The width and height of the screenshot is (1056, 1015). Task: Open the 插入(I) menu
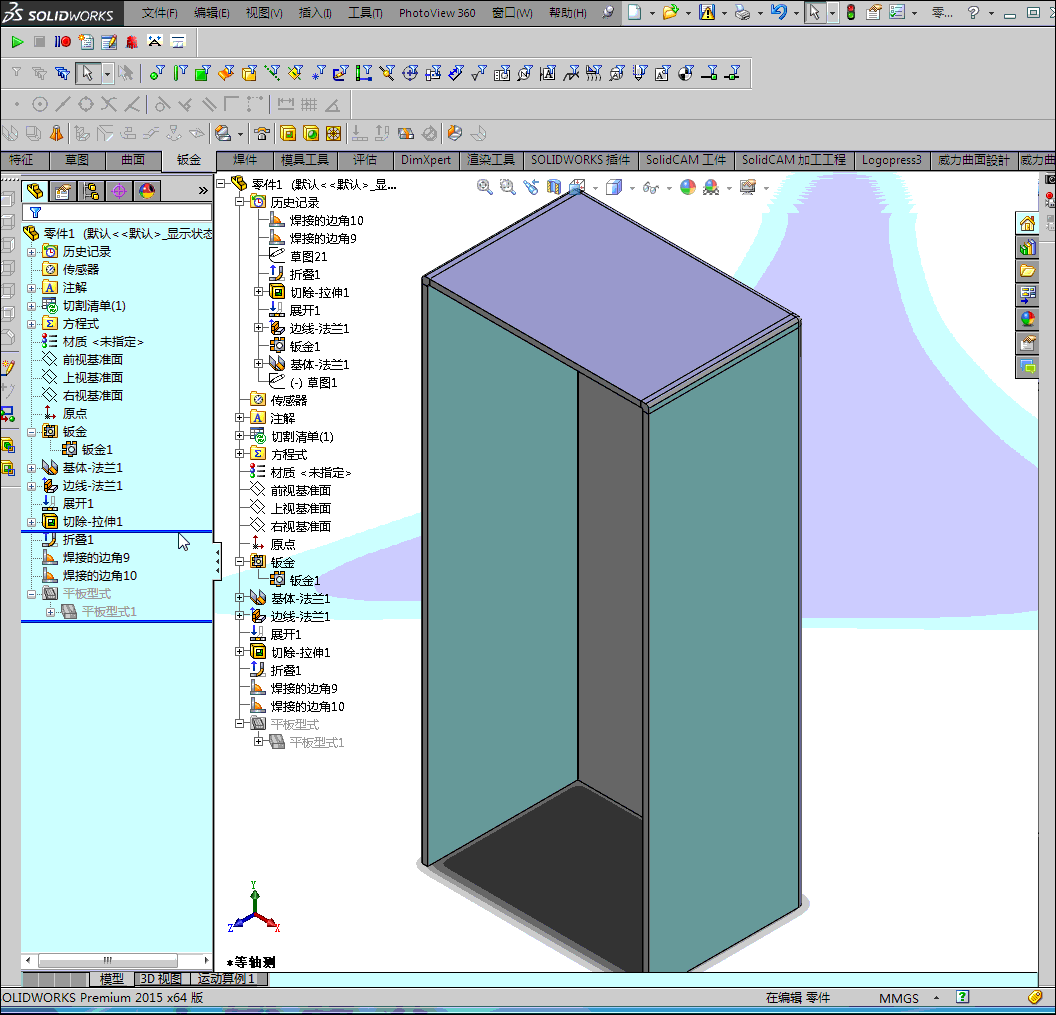click(x=315, y=13)
